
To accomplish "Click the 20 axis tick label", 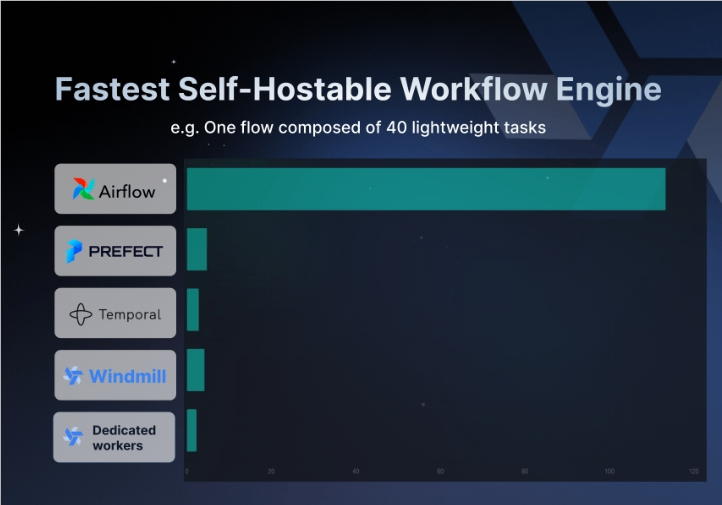I will coord(271,471).
